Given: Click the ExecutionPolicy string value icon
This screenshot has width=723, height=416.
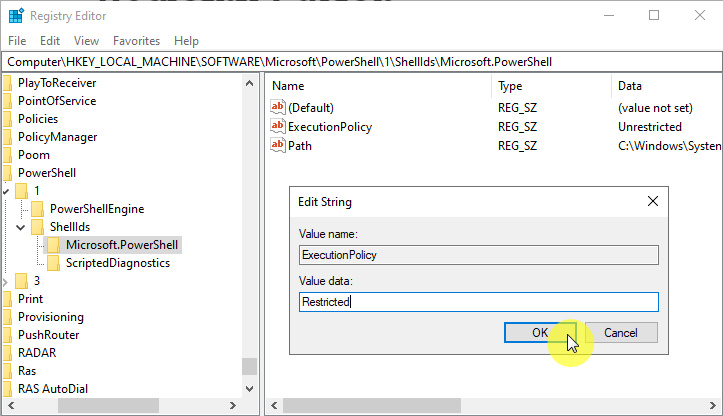Looking at the screenshot, I should click(278, 127).
